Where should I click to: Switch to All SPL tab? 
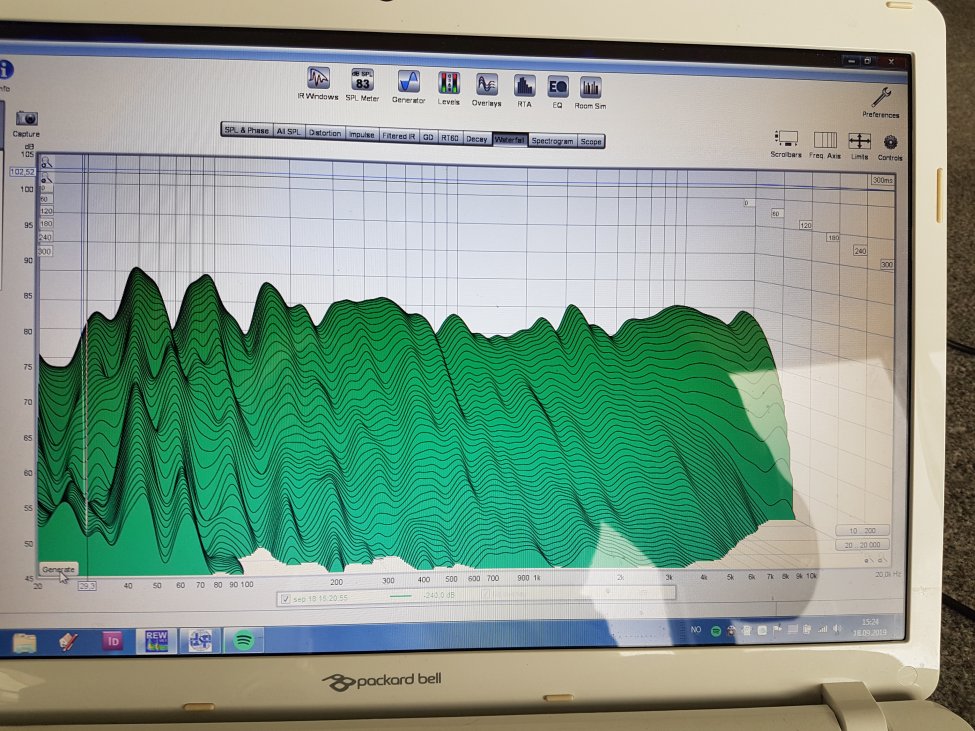tap(289, 132)
